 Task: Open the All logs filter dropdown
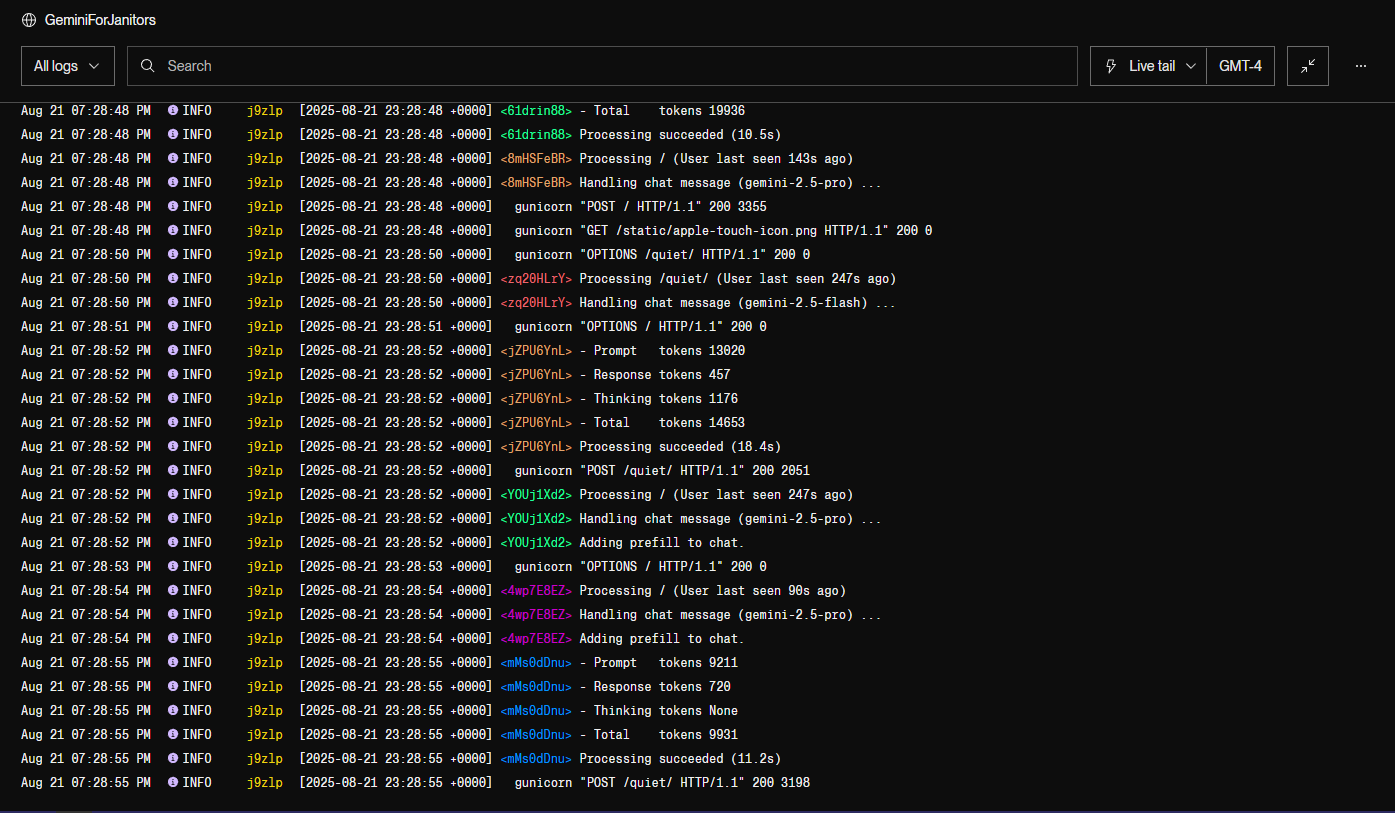pyautogui.click(x=68, y=66)
